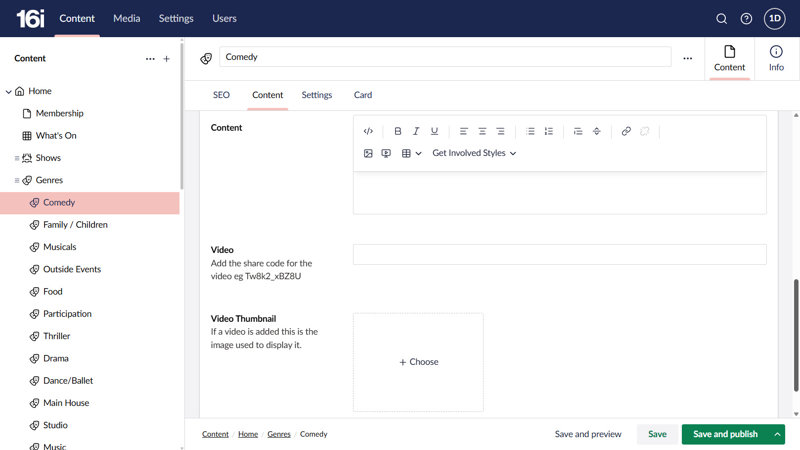Follow the Content breadcrumb link
The width and height of the screenshot is (800, 450).
[215, 434]
